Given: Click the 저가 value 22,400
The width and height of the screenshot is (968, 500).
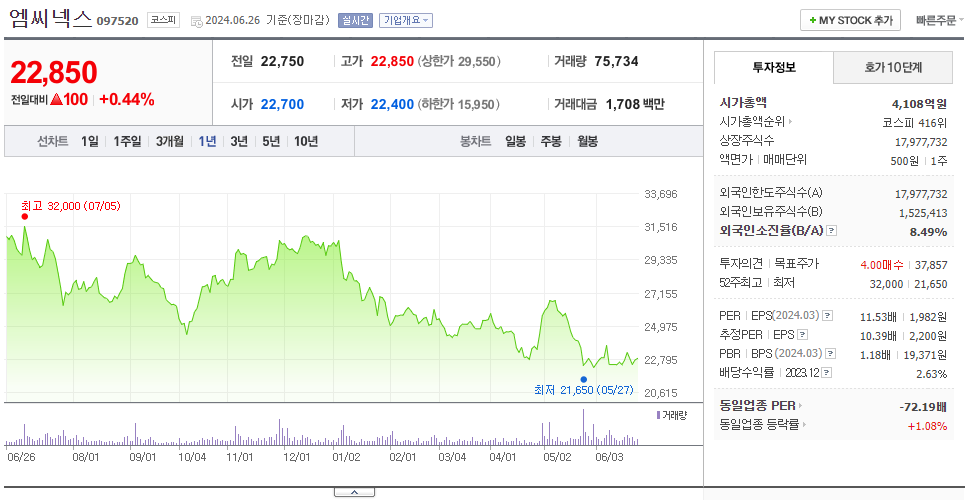Looking at the screenshot, I should (x=392, y=104).
